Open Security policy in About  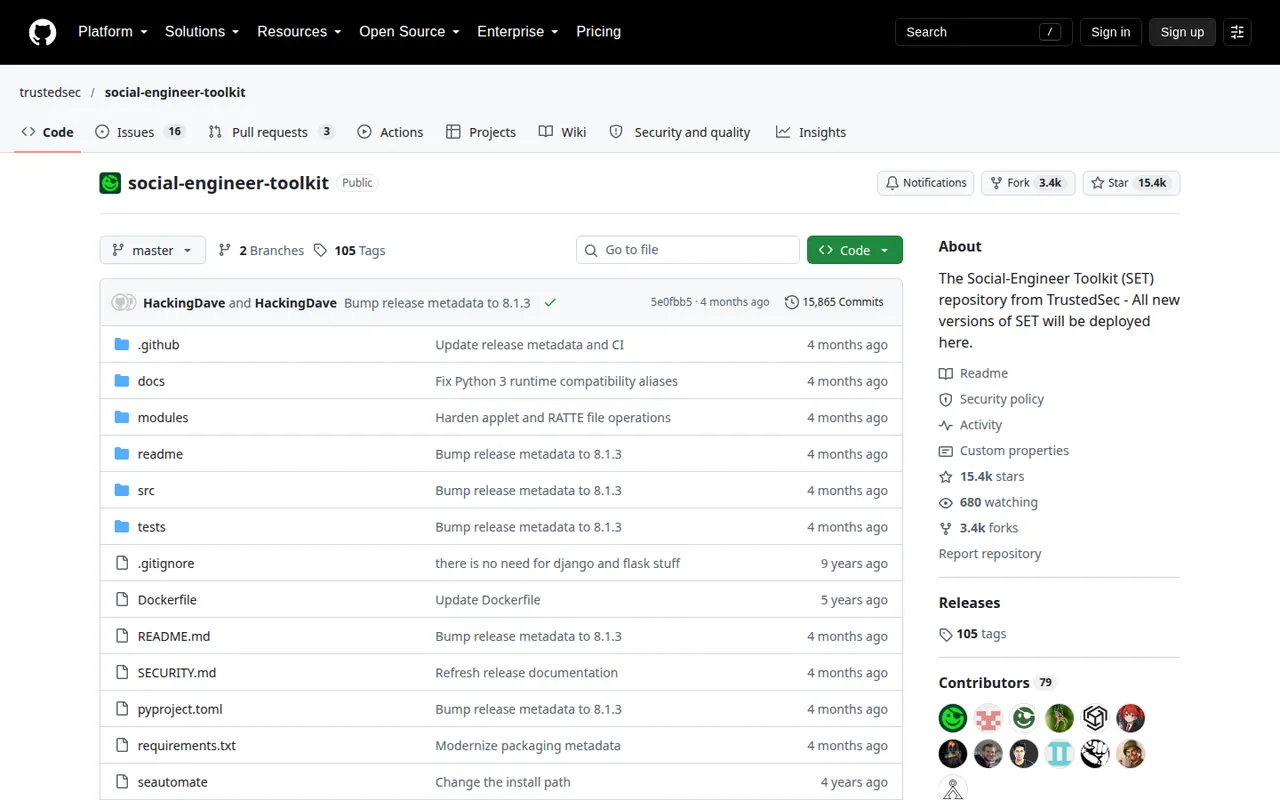click(x=991, y=399)
